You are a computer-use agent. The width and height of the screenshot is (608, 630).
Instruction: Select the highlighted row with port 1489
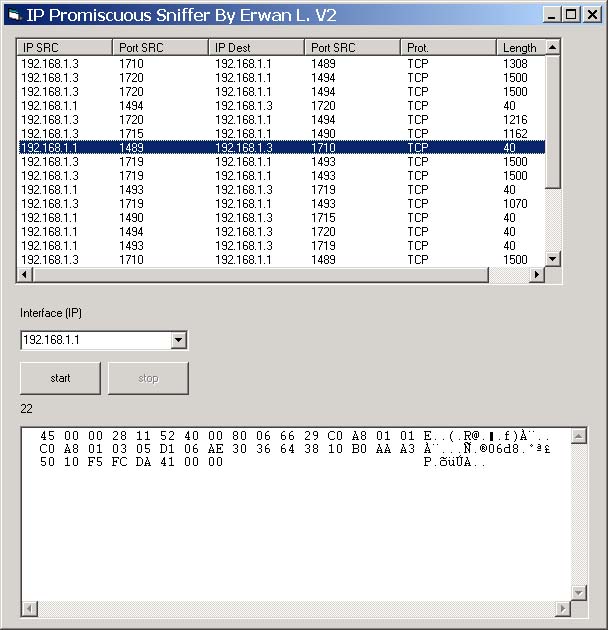[280, 147]
